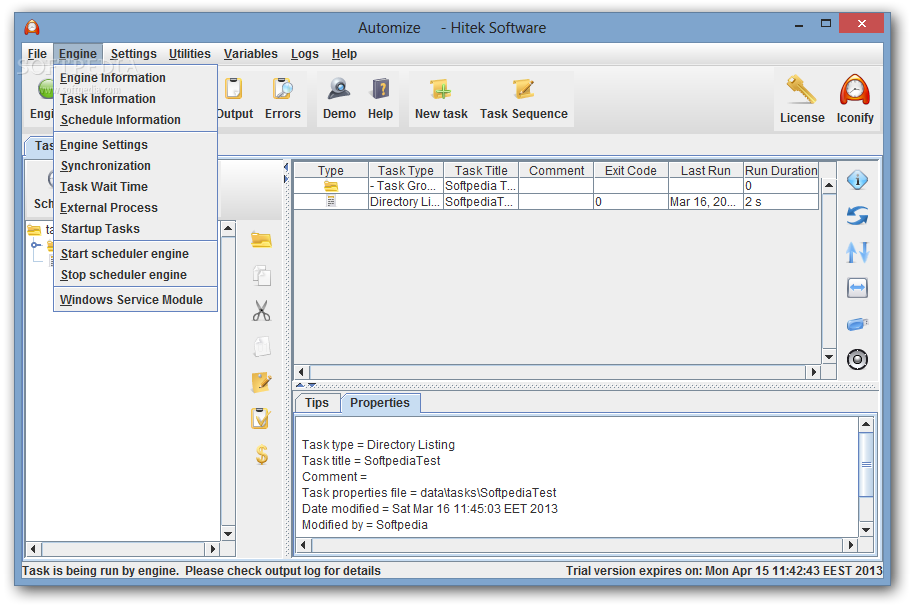
Task: Choose Engine Settings from menu
Action: 135,145
